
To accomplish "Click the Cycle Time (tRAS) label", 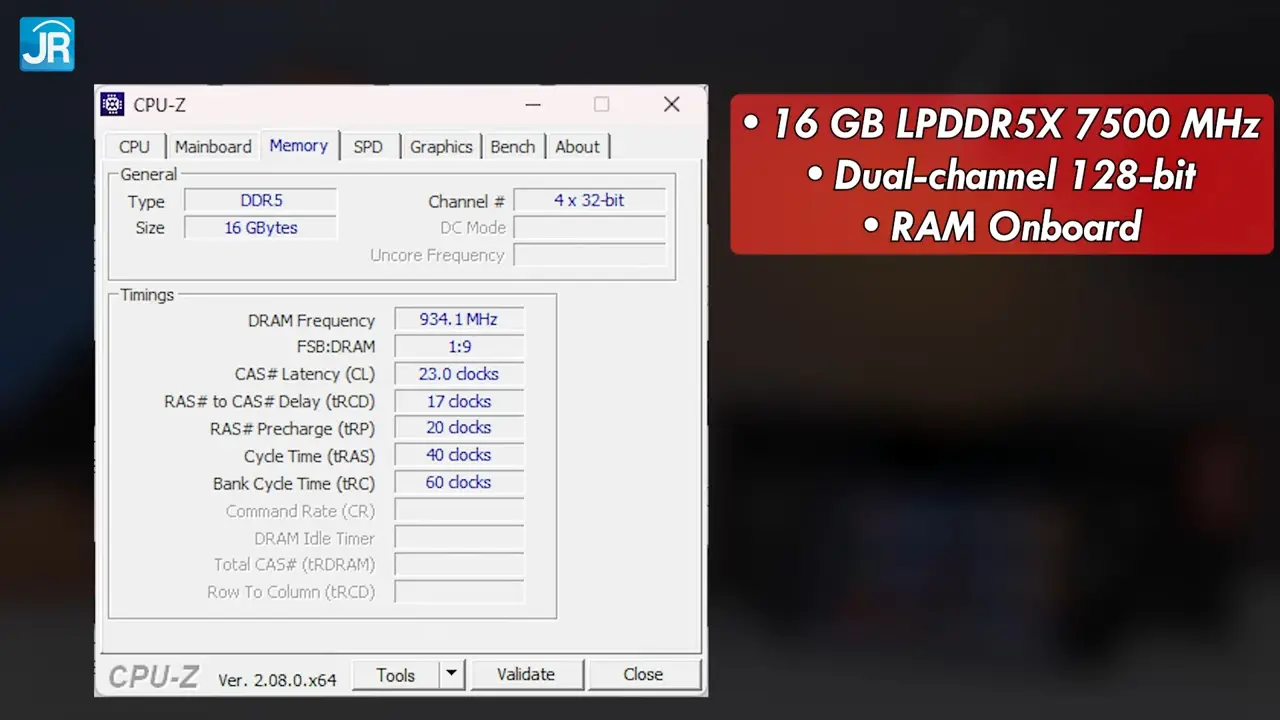I will [x=309, y=456].
